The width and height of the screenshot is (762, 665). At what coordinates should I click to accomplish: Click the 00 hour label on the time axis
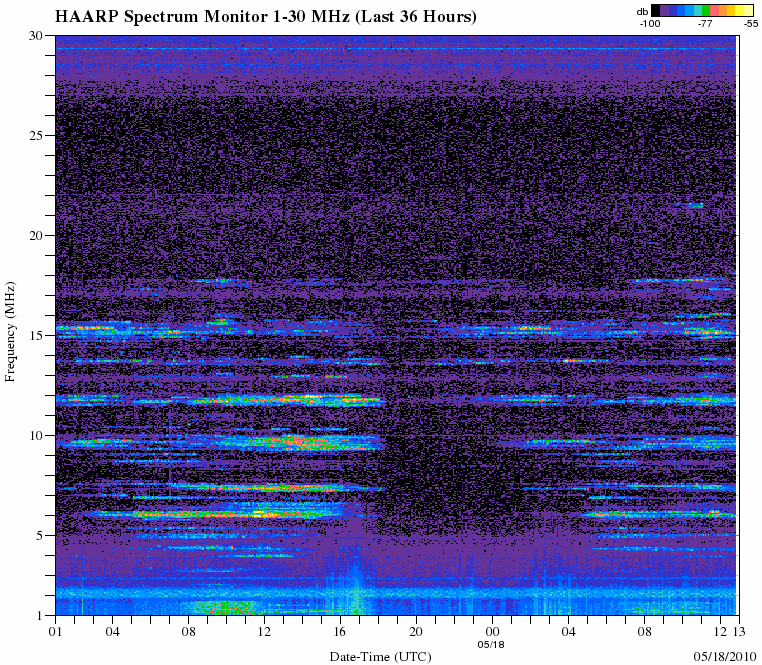492,631
